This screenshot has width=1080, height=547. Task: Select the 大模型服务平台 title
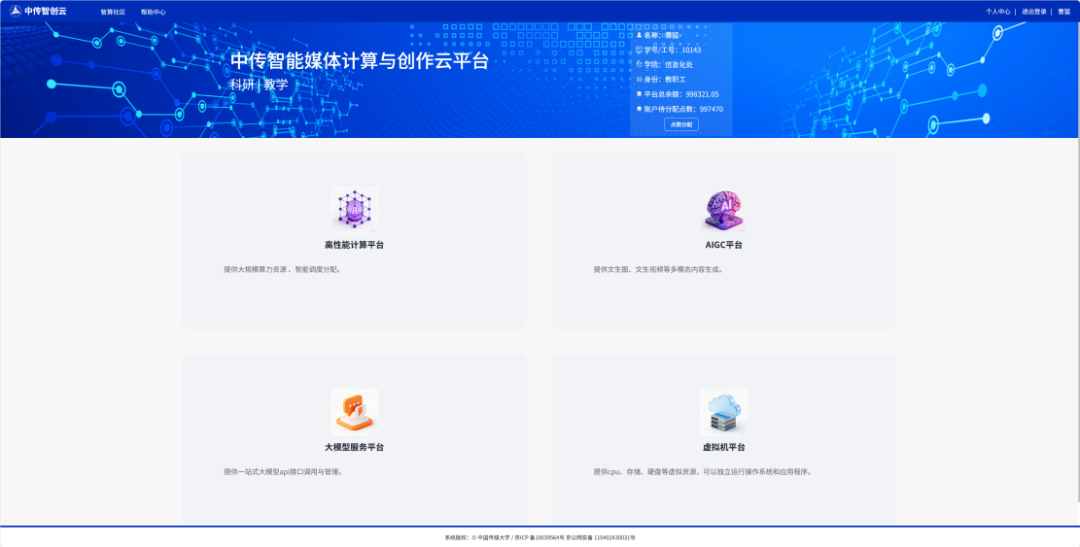click(354, 448)
